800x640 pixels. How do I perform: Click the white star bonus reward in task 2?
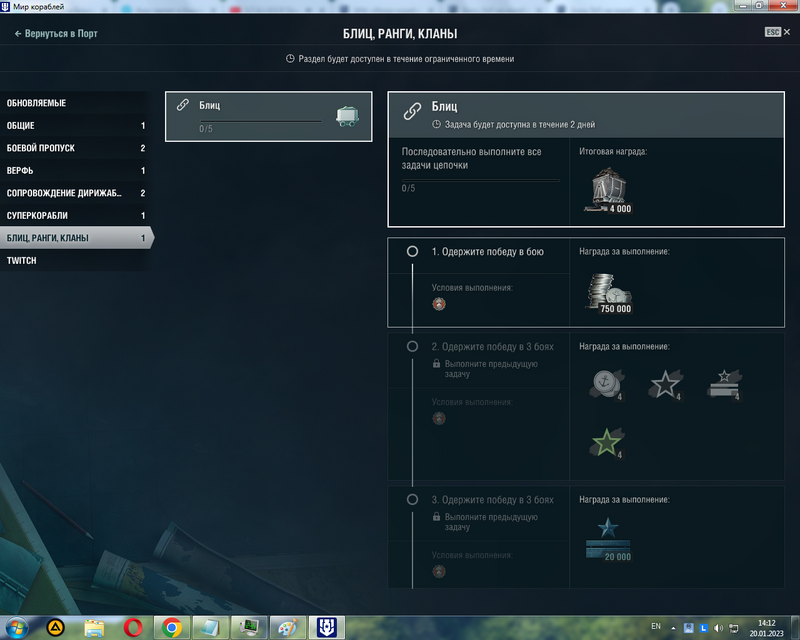coord(665,384)
